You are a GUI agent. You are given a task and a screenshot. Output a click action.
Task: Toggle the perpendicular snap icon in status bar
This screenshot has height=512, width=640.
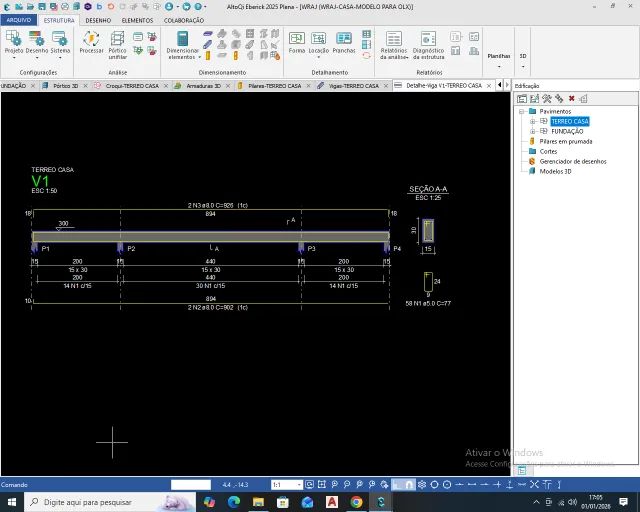509,485
